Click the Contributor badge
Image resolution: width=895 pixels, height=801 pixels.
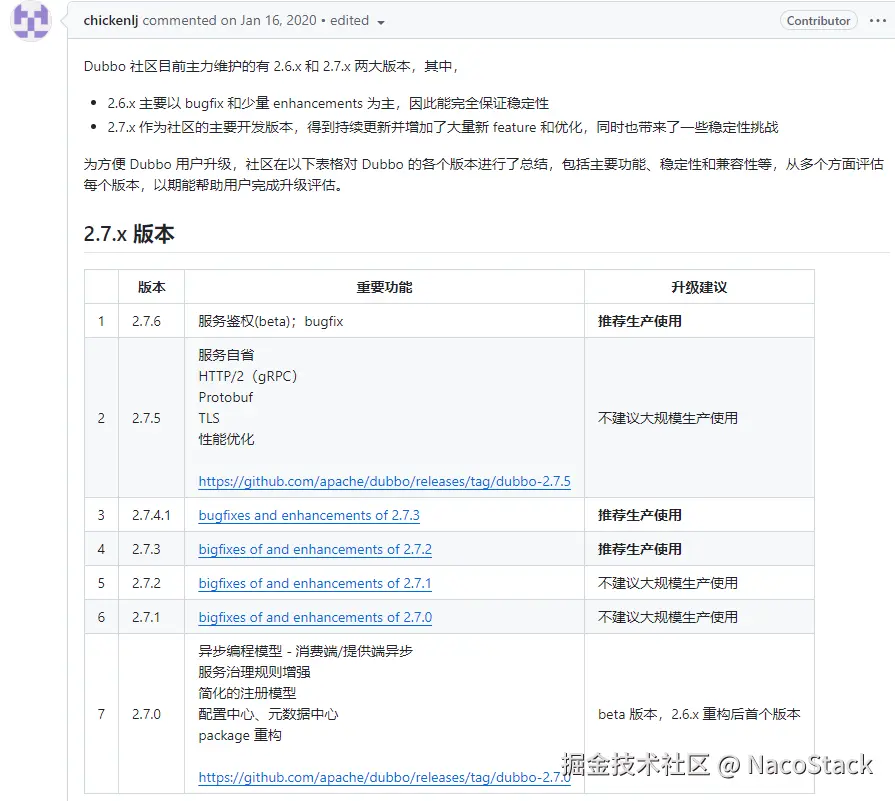pos(818,21)
